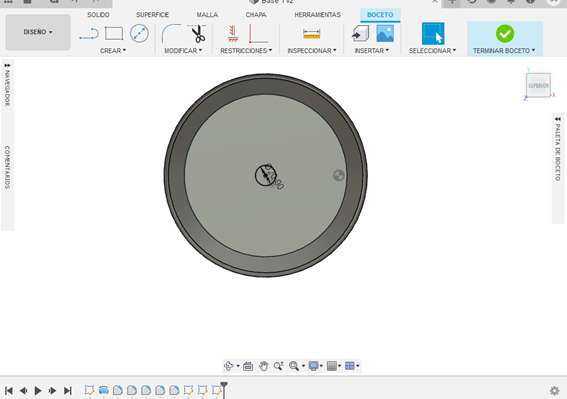Select the Circle sketch tool
The width and height of the screenshot is (567, 399).
[x=139, y=33]
